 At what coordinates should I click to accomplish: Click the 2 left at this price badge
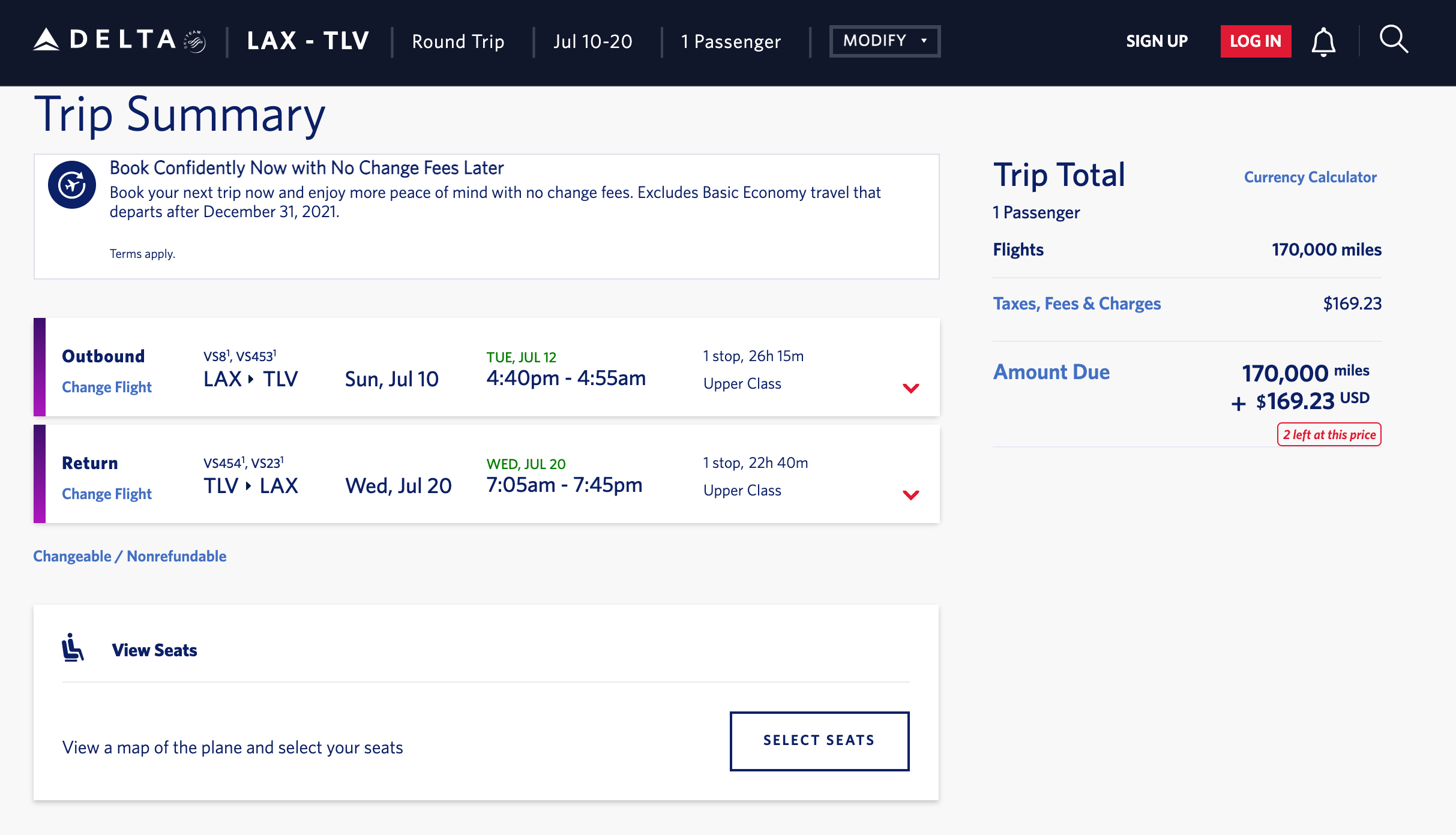click(x=1329, y=434)
